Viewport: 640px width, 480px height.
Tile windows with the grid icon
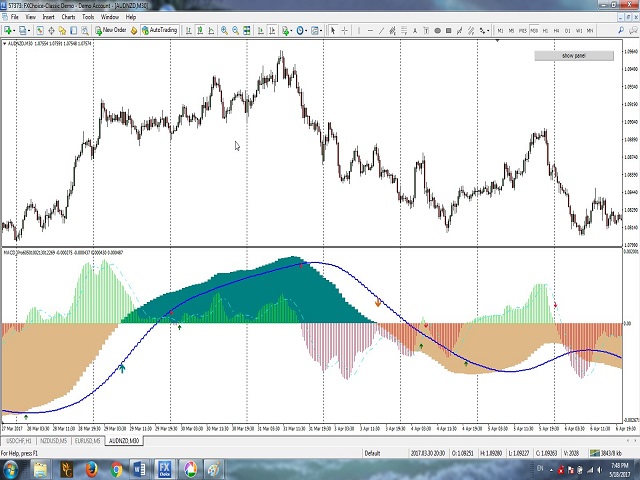(x=247, y=31)
